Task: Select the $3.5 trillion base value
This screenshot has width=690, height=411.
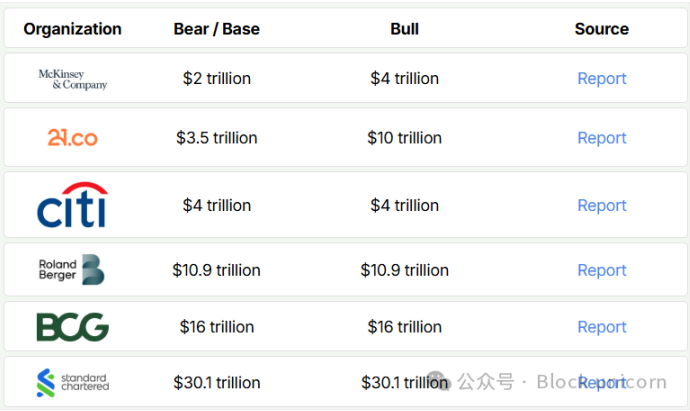Action: [x=217, y=138]
